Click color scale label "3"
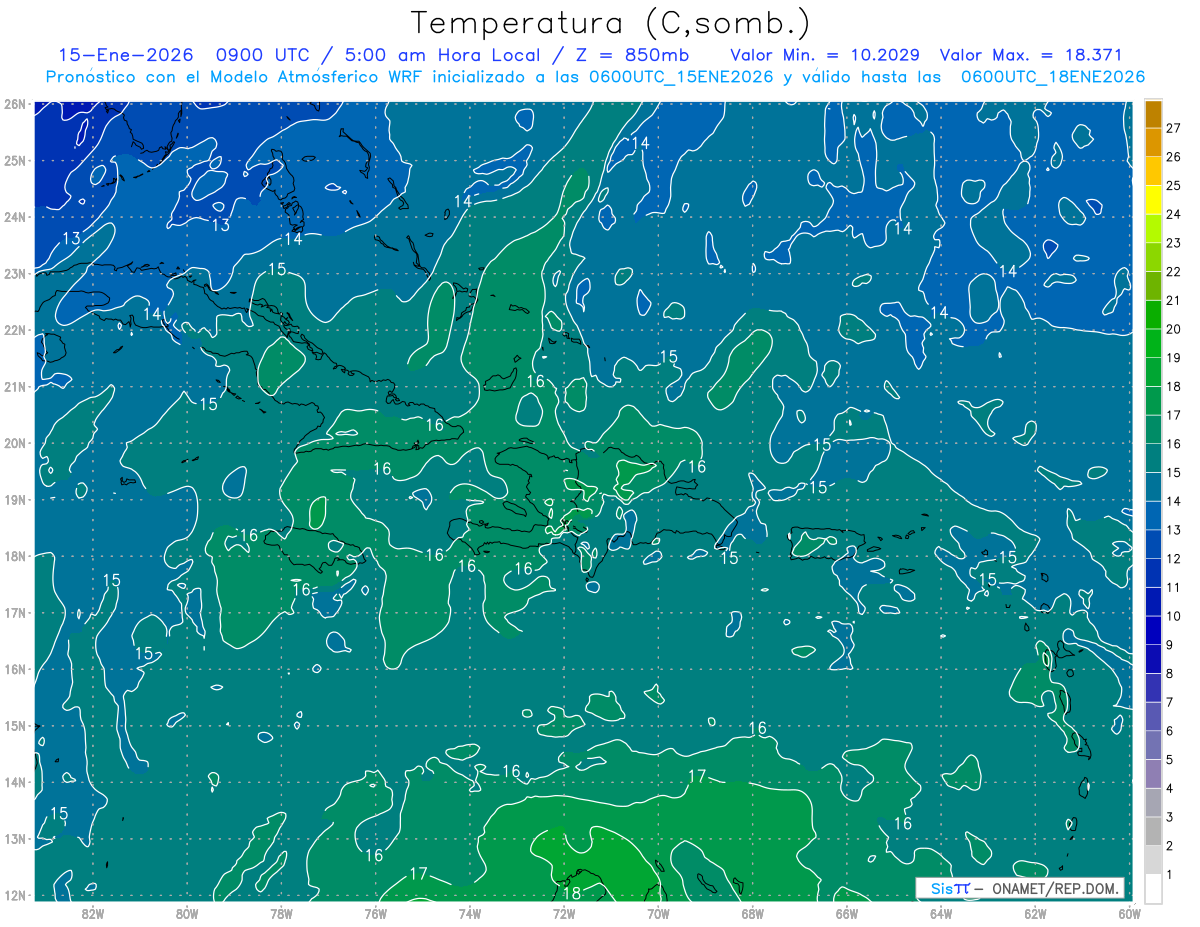 coord(1172,817)
